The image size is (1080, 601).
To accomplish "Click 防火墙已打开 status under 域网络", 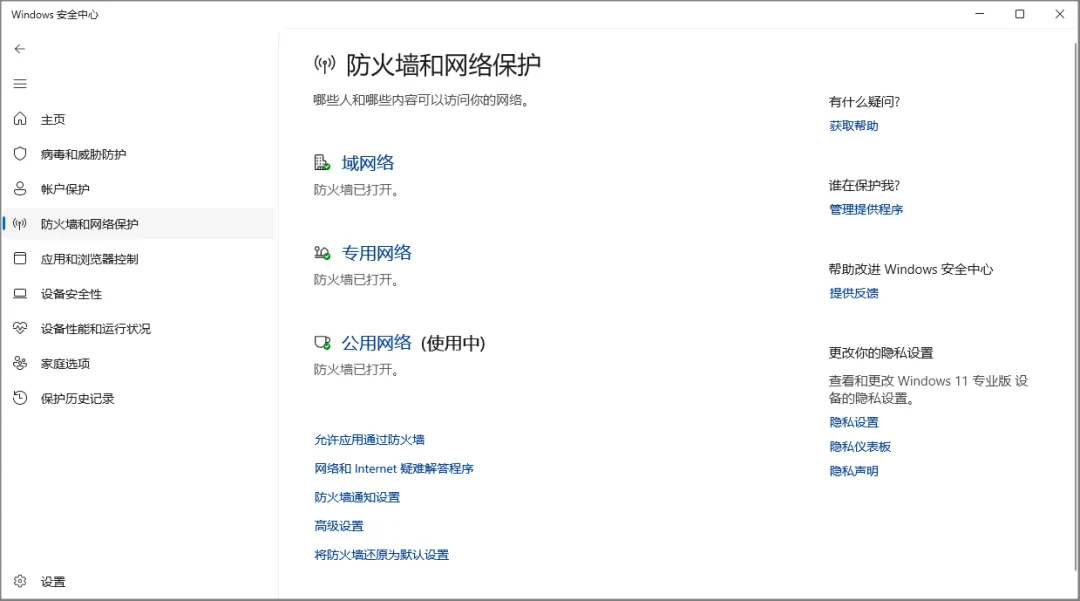I will tap(357, 190).
